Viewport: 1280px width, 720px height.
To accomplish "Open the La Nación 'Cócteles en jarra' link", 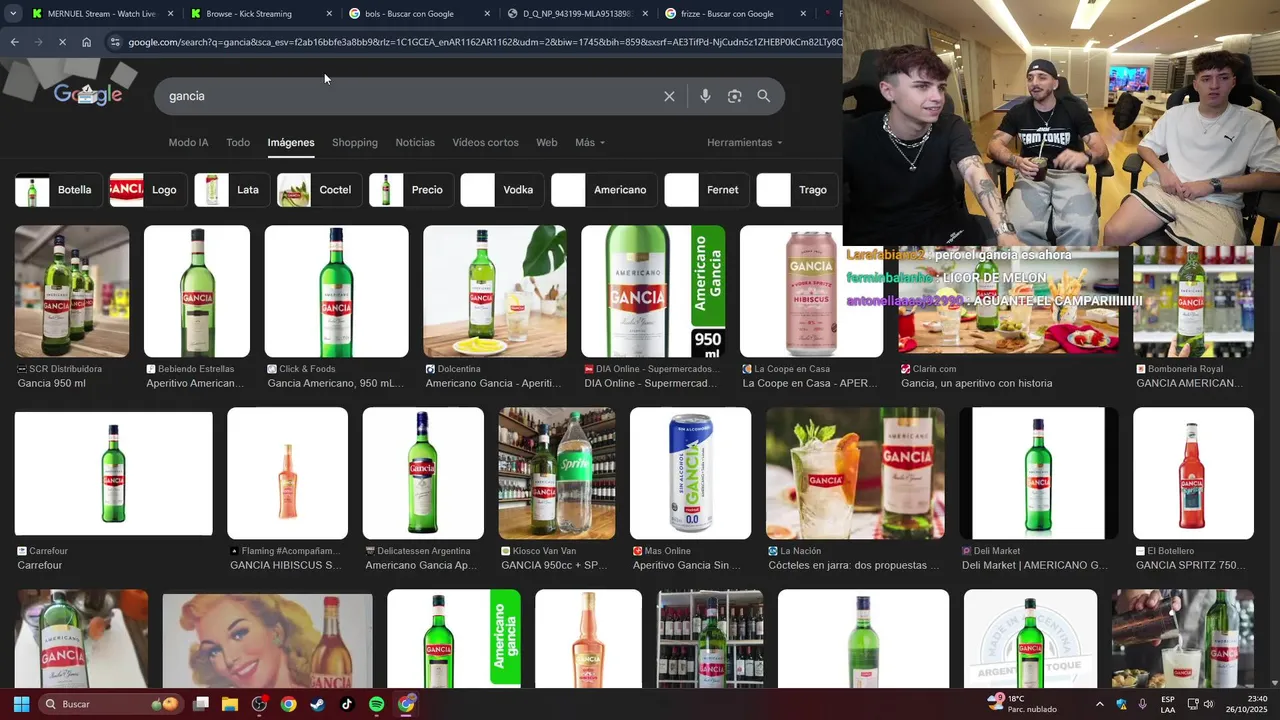I will click(854, 565).
